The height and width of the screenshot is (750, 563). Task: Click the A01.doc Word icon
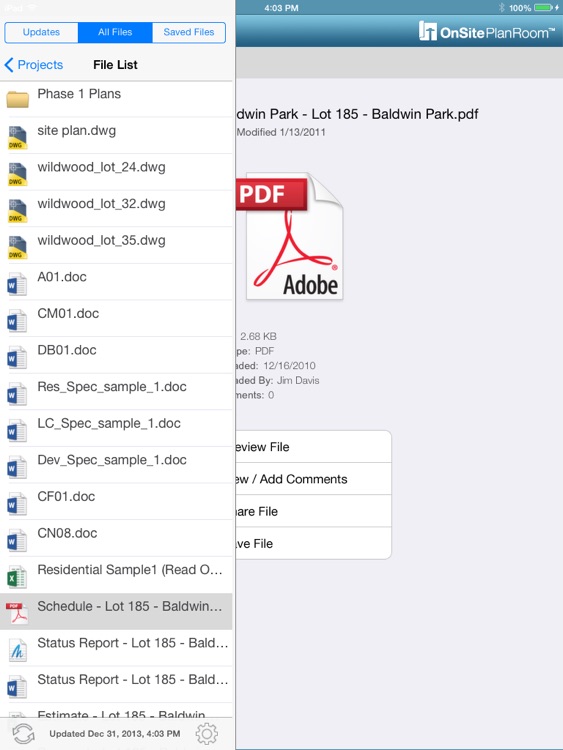tap(17, 284)
